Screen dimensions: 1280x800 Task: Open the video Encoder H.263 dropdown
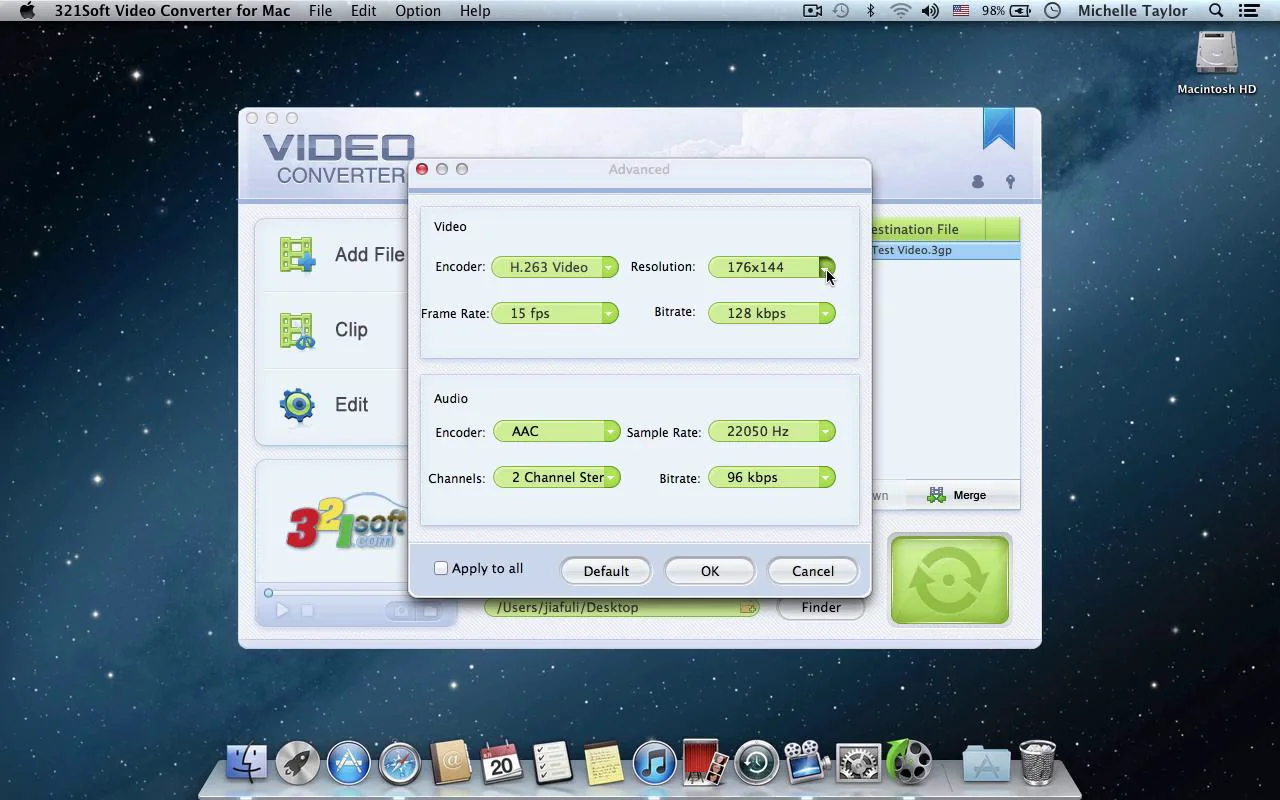tap(555, 267)
